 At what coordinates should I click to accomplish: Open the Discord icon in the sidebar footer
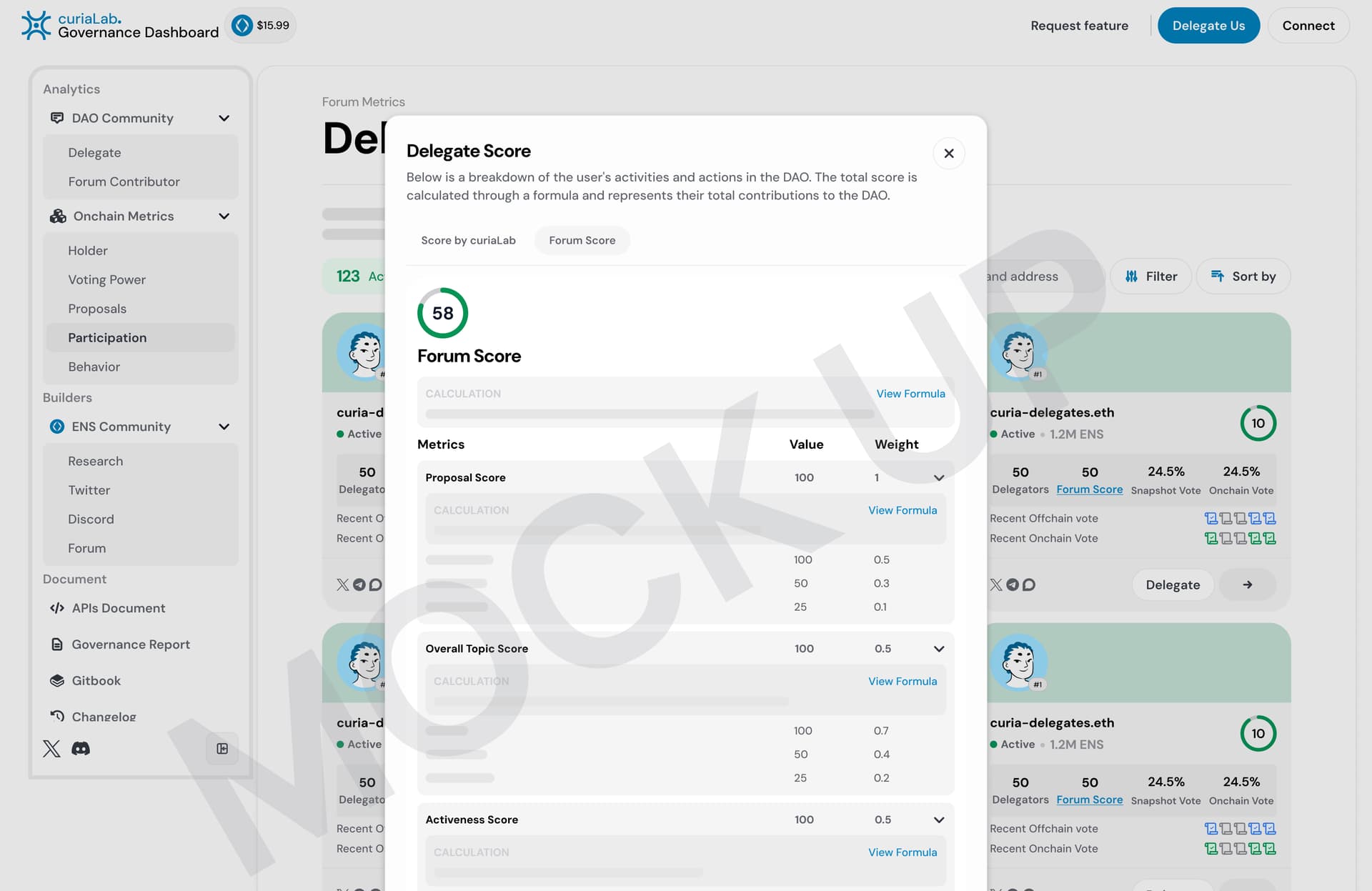[81, 748]
